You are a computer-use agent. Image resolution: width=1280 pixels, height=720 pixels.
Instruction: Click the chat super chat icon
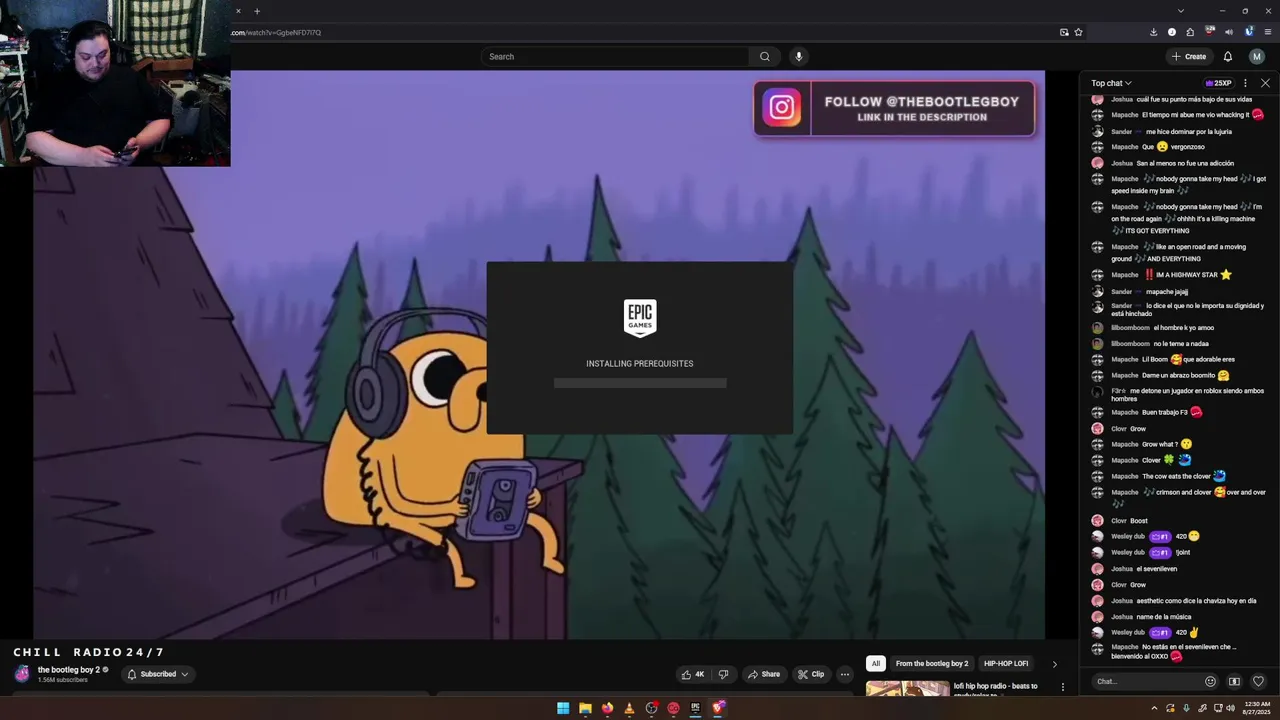(x=1234, y=682)
